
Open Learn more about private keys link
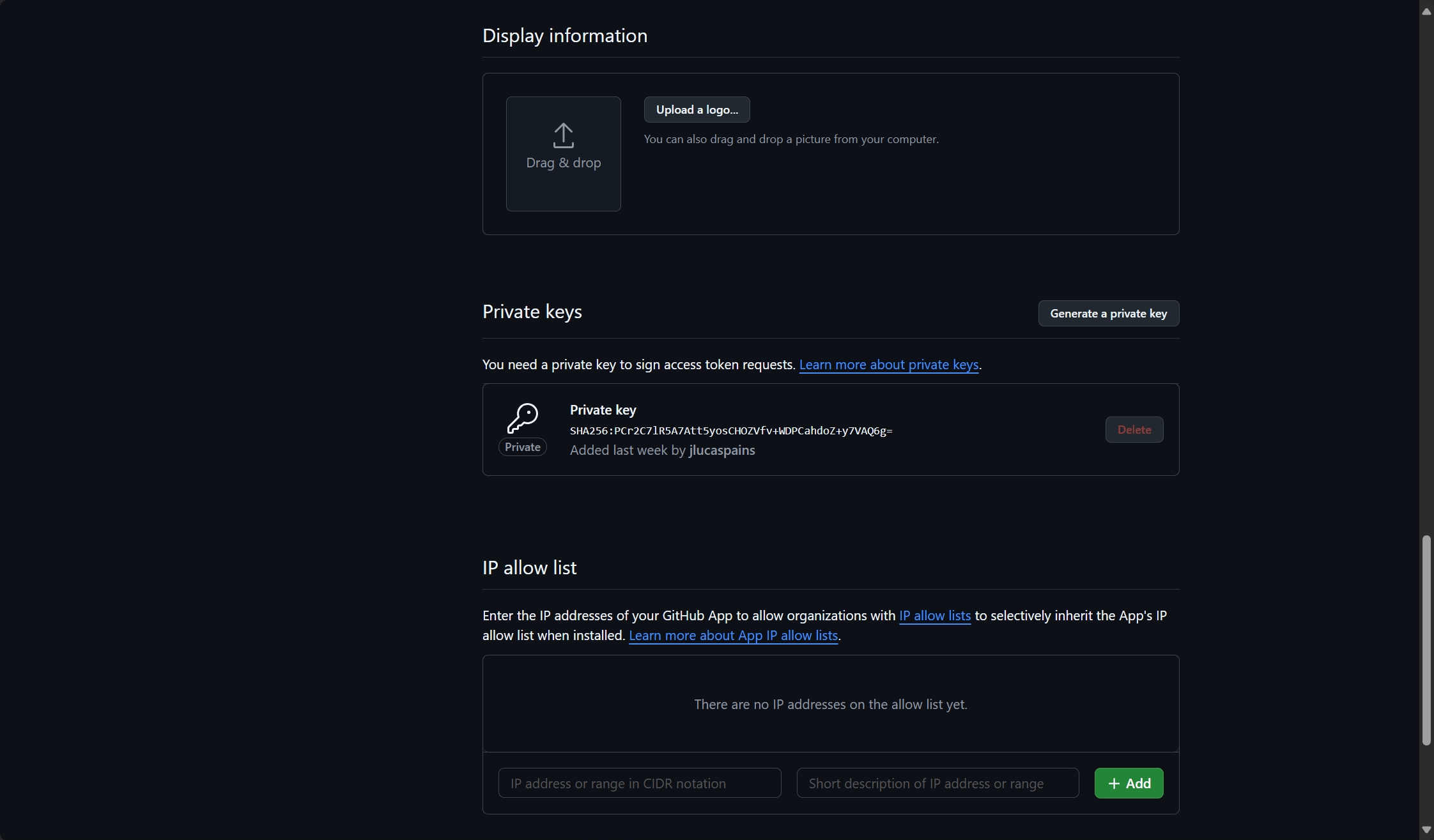tap(888, 365)
